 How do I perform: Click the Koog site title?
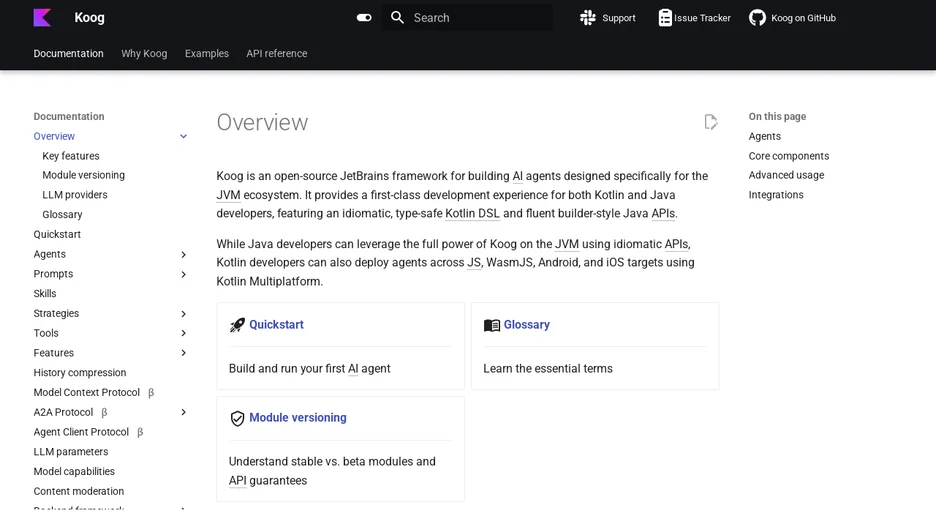coord(90,17)
